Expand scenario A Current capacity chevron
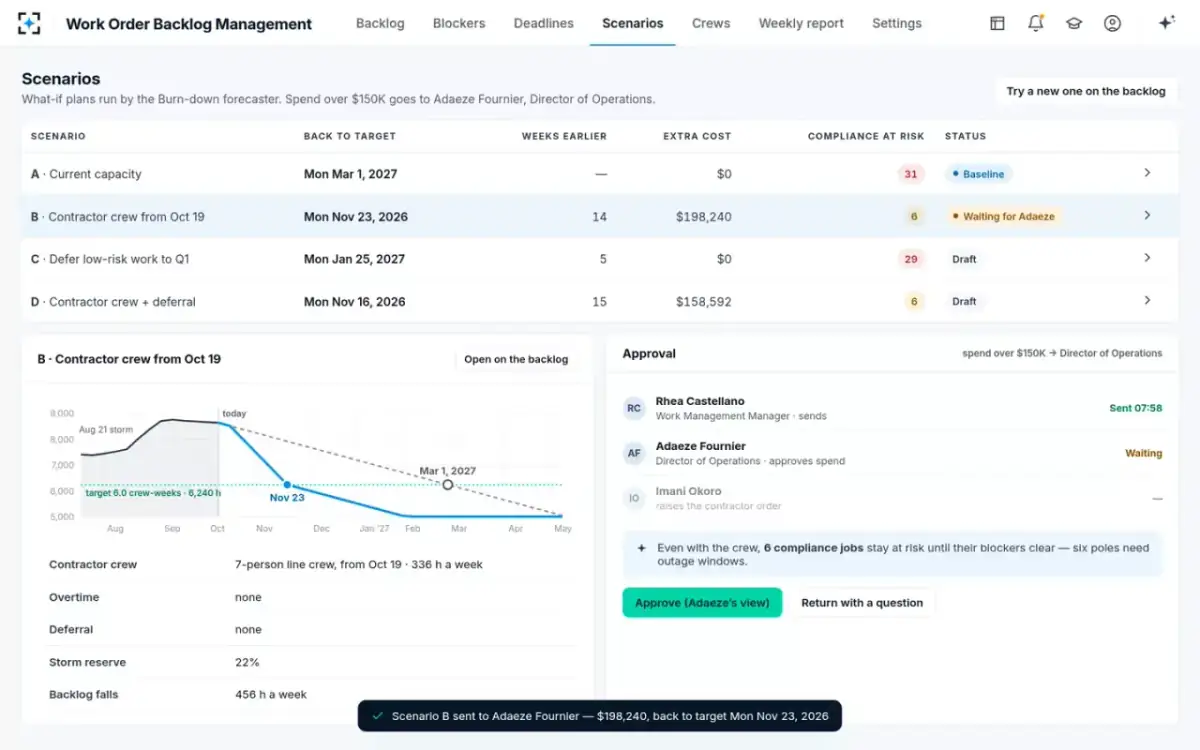The width and height of the screenshot is (1200, 750). point(1147,173)
